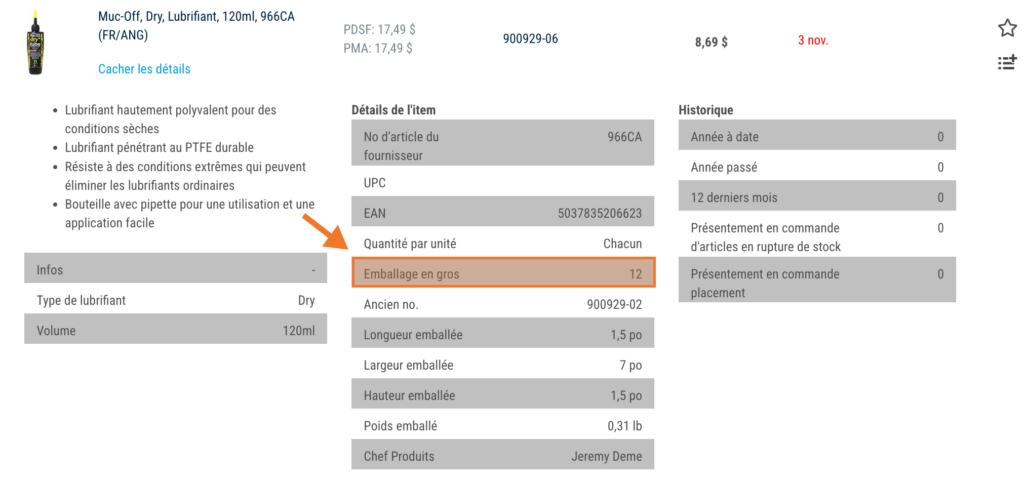Screen dimensions: 1024x481
Task: Click the 'Chef Produits' Jeremy Deme row
Action: 503,457
